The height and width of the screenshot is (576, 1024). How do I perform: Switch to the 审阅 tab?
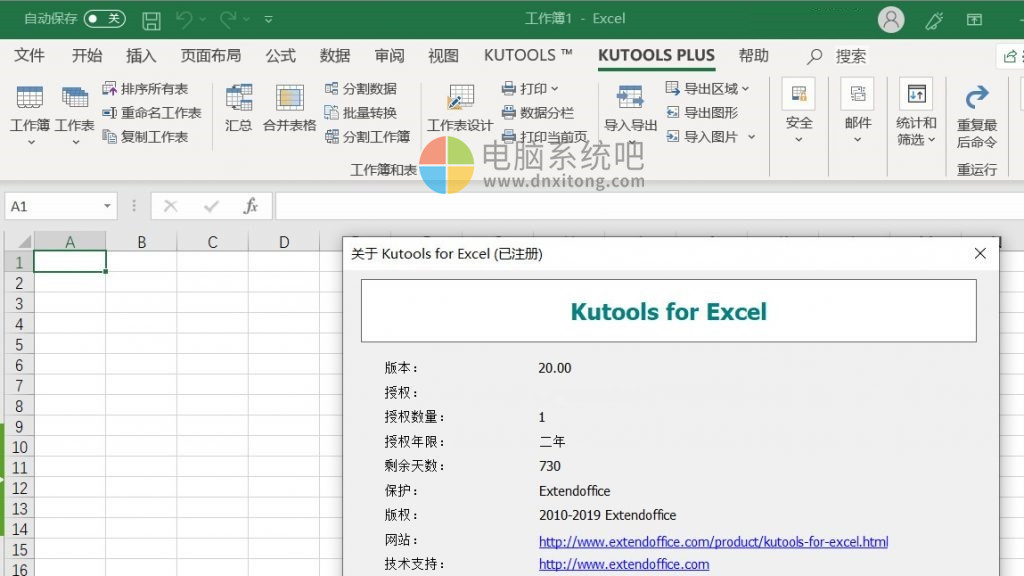[389, 56]
